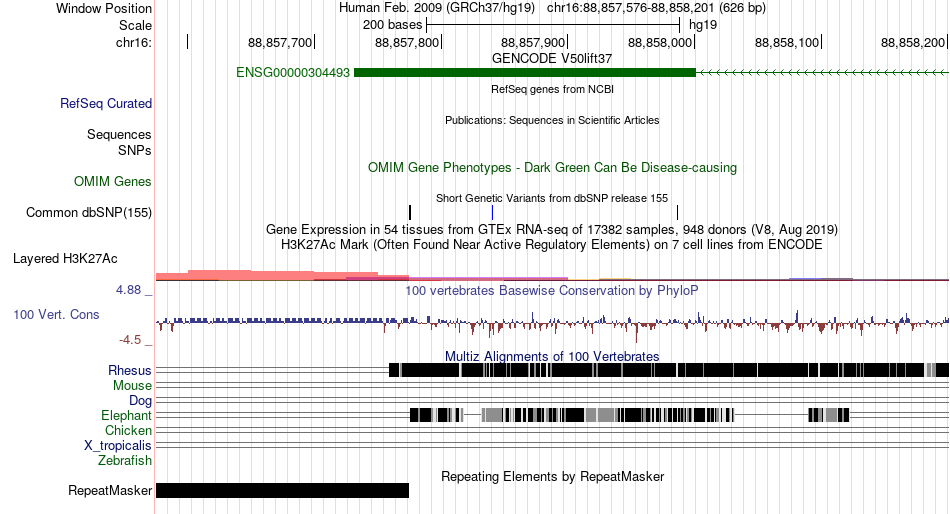The width and height of the screenshot is (950, 514).
Task: Open 100 Vert. Cons track label
Action: (56, 315)
